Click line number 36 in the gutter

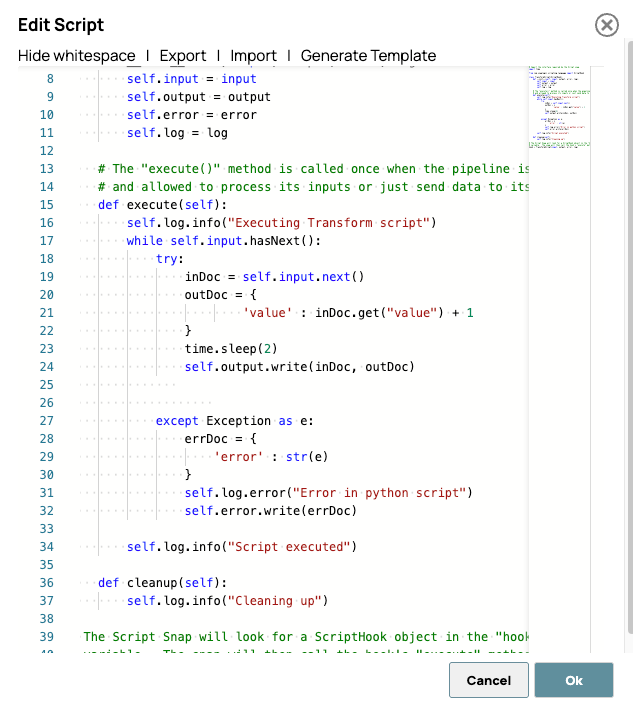[46, 583]
